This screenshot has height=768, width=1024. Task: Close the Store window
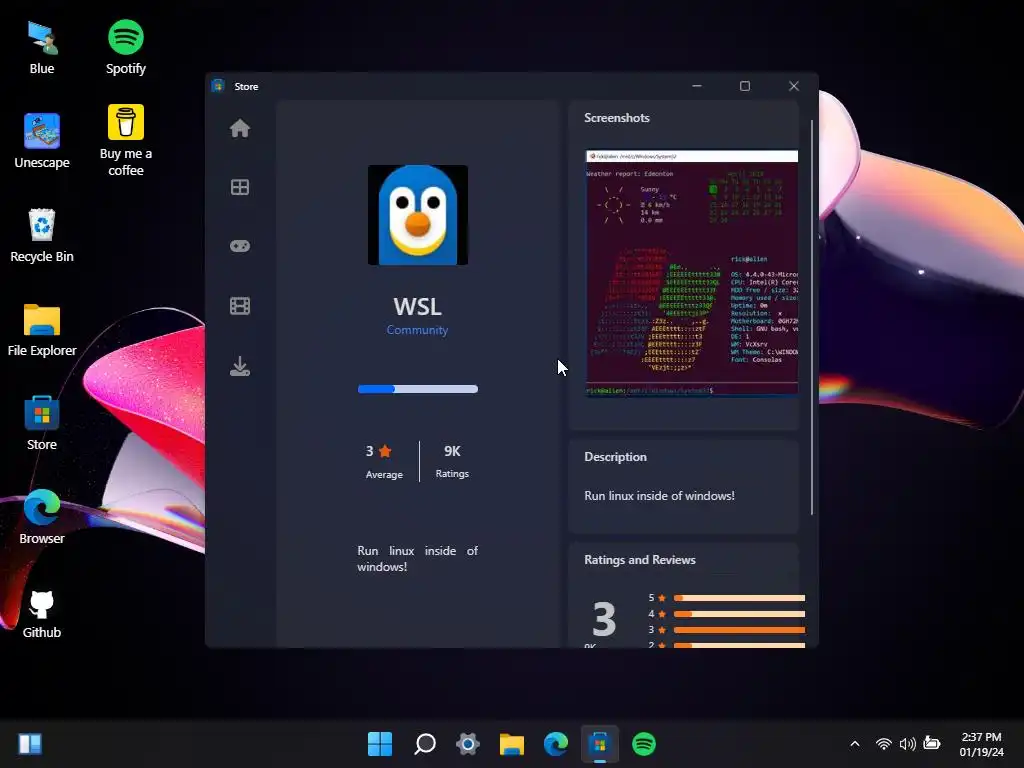pyautogui.click(x=793, y=86)
